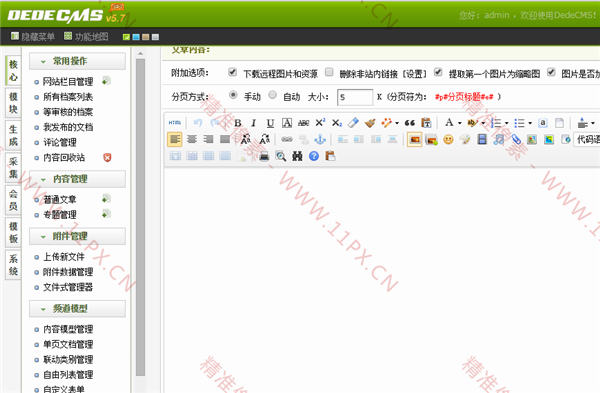Select the 自动 pagination radio button
Viewport: 600px width, 393px height.
pyautogui.click(x=272, y=95)
